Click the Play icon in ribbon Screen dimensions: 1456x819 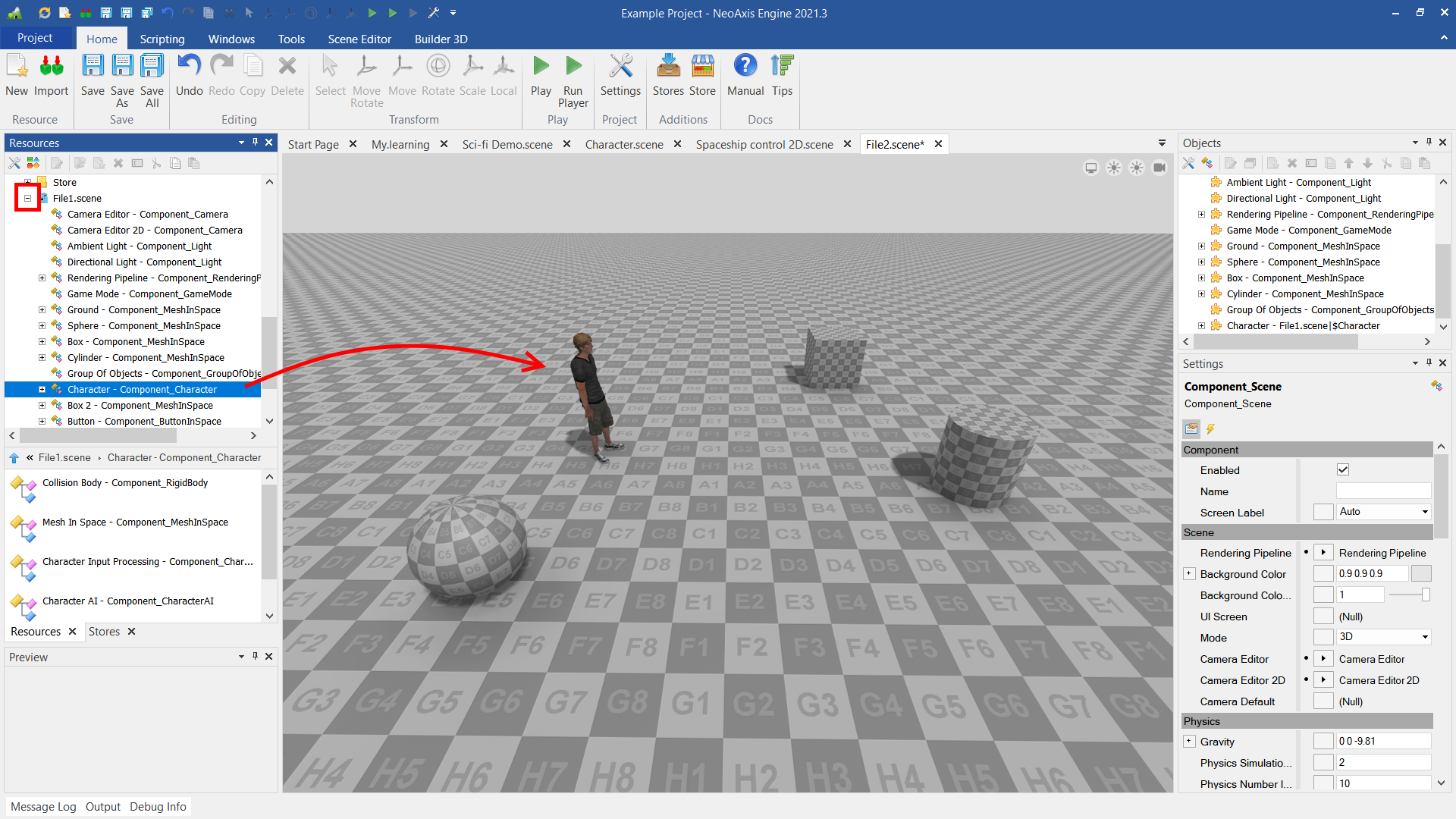click(541, 67)
